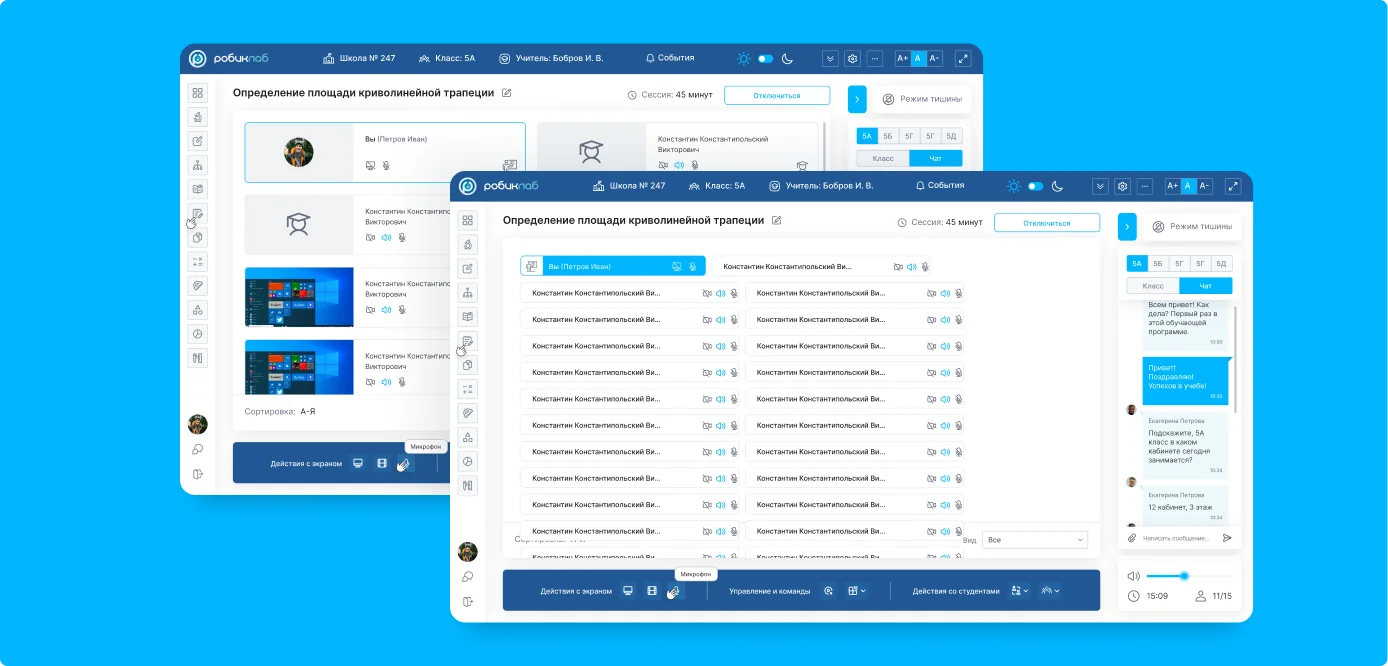Click the fullscreen expand icon in front window

point(1233,186)
